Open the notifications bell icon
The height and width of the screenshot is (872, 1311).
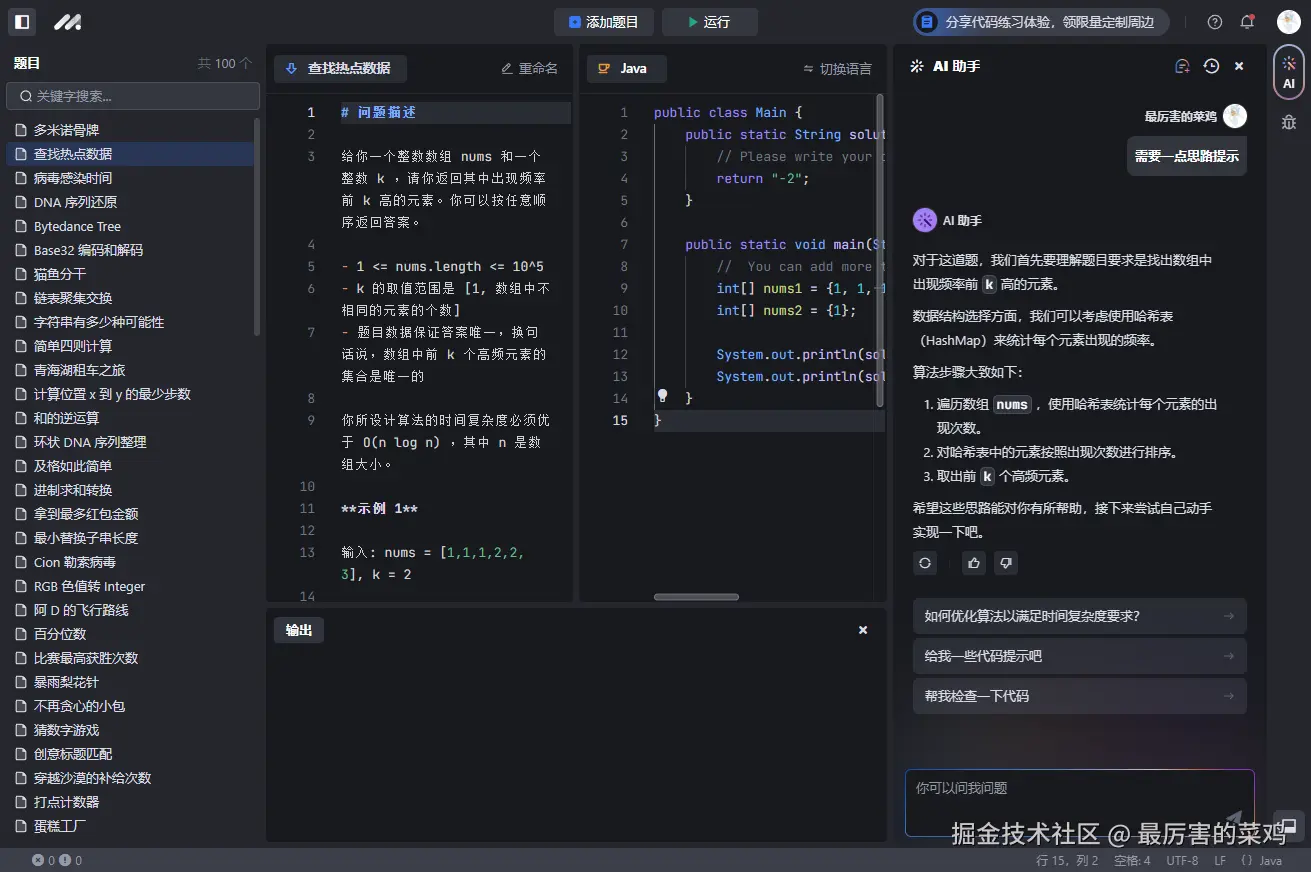(x=1247, y=22)
